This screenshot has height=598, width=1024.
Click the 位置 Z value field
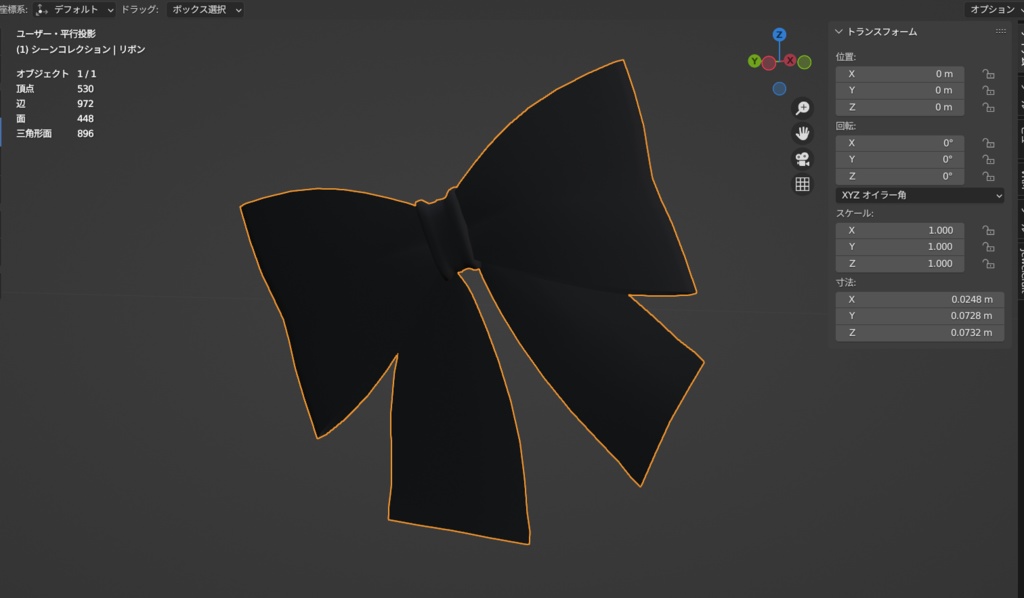pyautogui.click(x=900, y=107)
